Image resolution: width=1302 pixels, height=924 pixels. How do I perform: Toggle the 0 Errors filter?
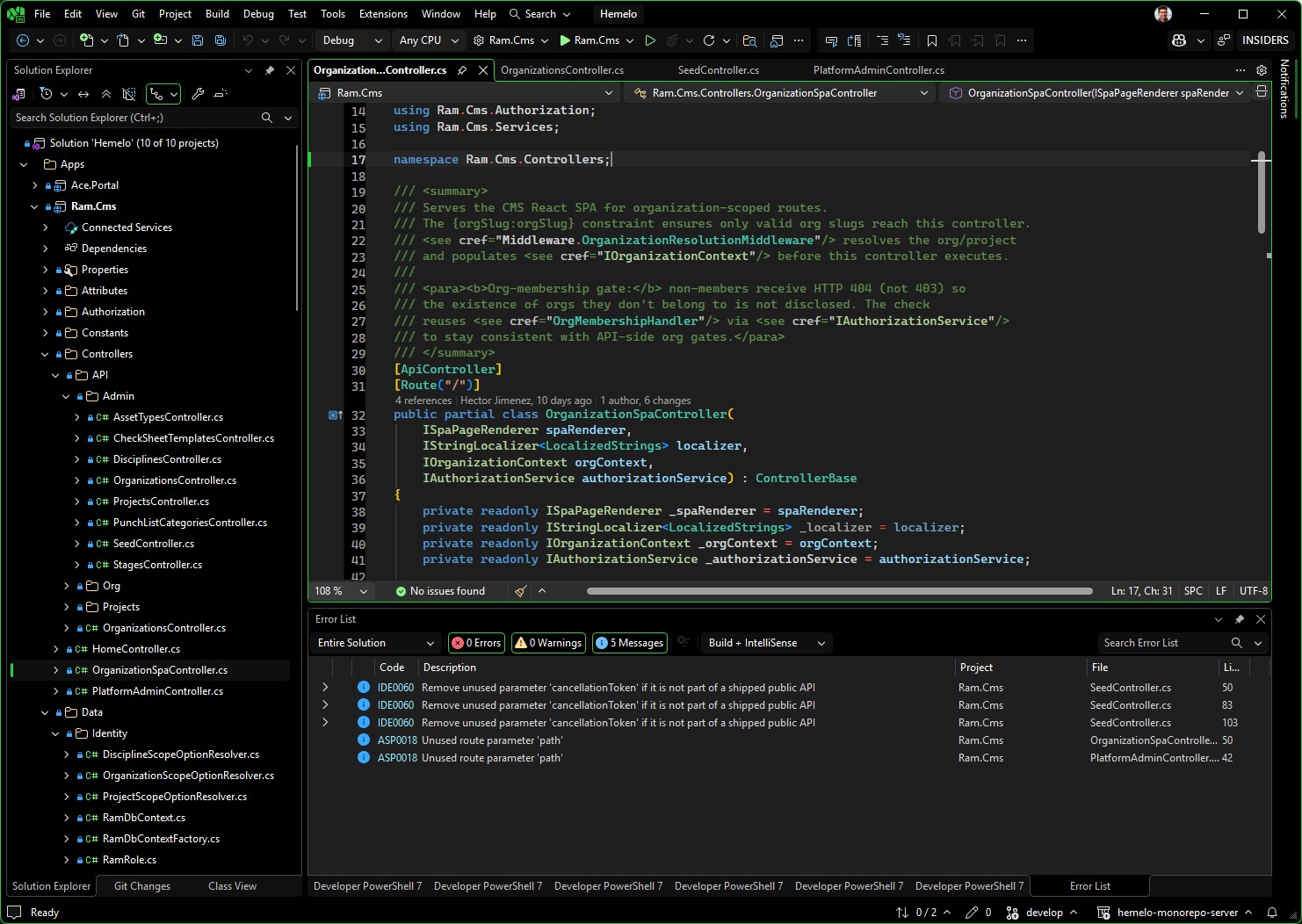(x=476, y=643)
